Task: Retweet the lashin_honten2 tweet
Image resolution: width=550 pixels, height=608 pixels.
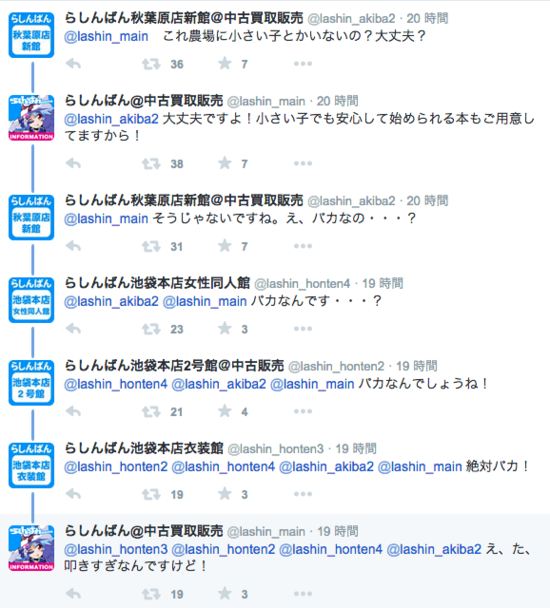Action: point(151,411)
